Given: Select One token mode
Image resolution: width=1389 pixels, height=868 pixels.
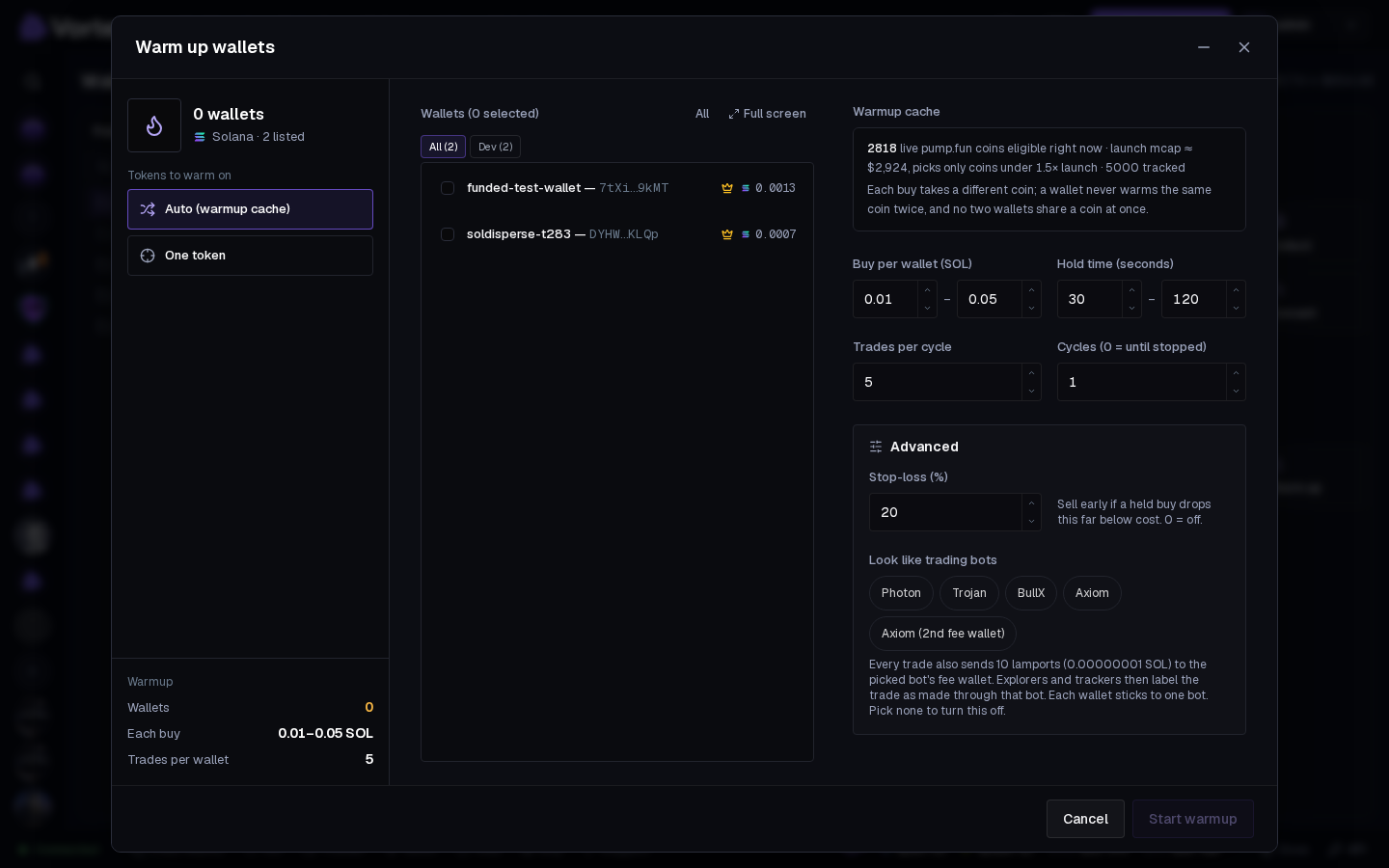Looking at the screenshot, I should [250, 256].
